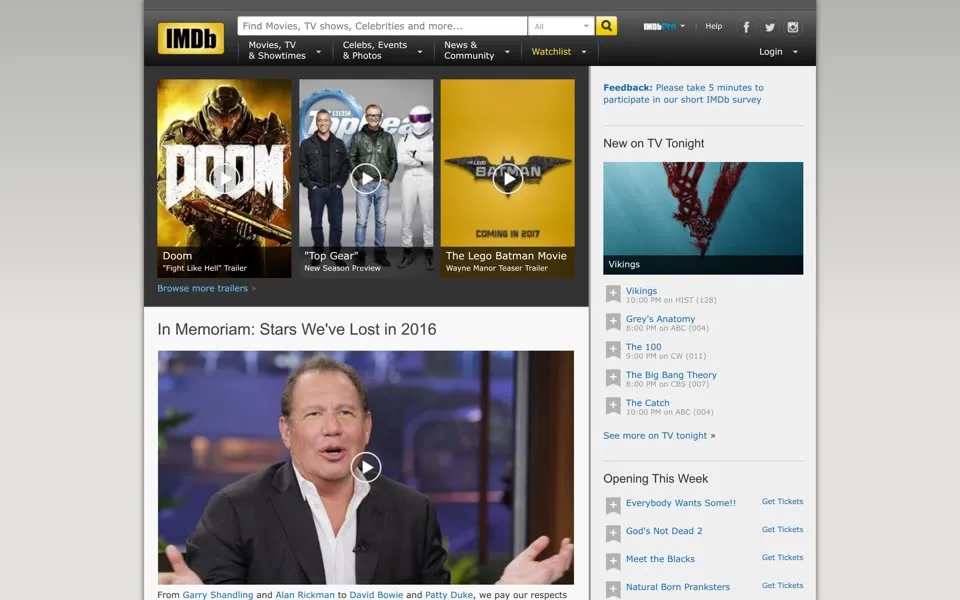
Task: Click the Doom "Fight Like Hell" Trailer caption
Action: [204, 268]
